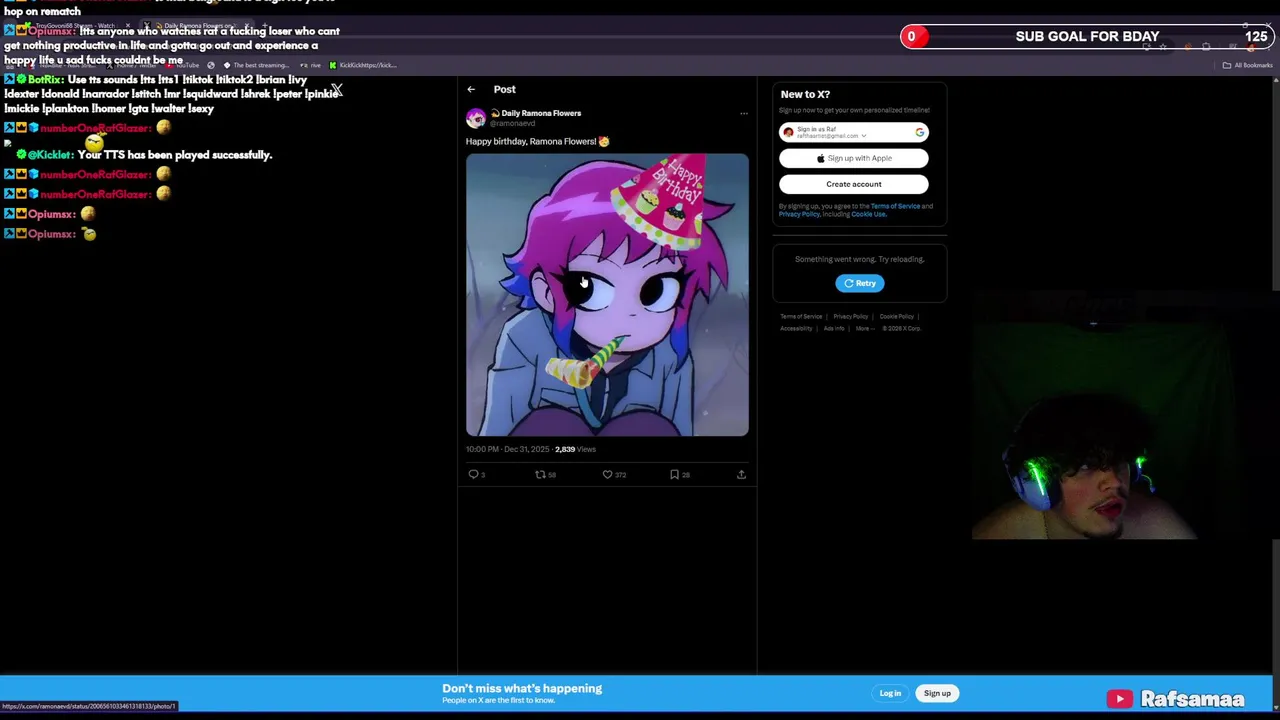1280x720 pixels.
Task: Open footer Privacy Policy link
Action: point(851,316)
